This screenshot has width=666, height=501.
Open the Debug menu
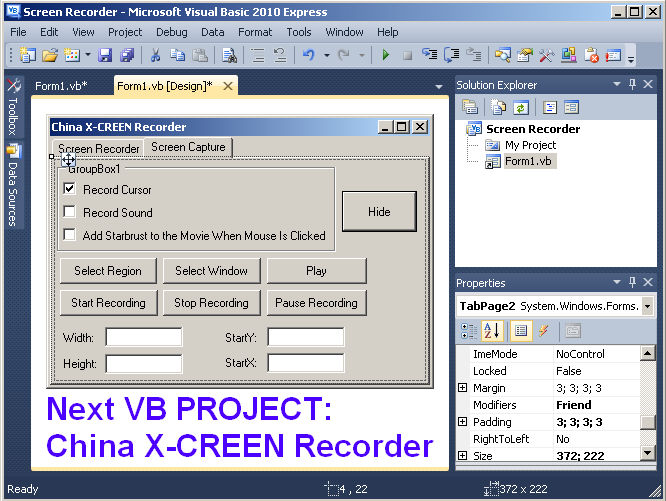click(171, 32)
